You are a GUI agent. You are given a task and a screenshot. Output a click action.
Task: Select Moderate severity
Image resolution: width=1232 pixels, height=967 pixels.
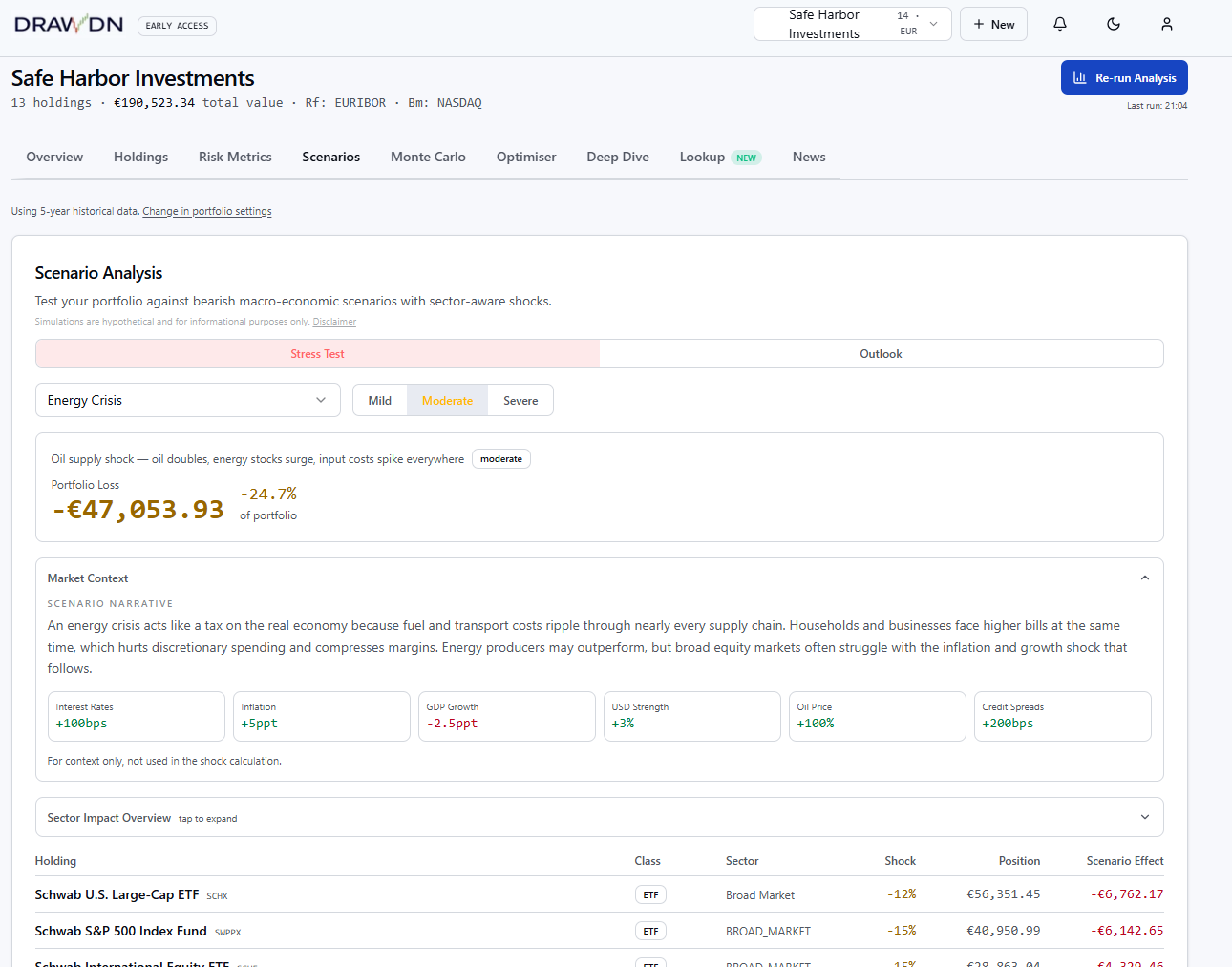[447, 401]
